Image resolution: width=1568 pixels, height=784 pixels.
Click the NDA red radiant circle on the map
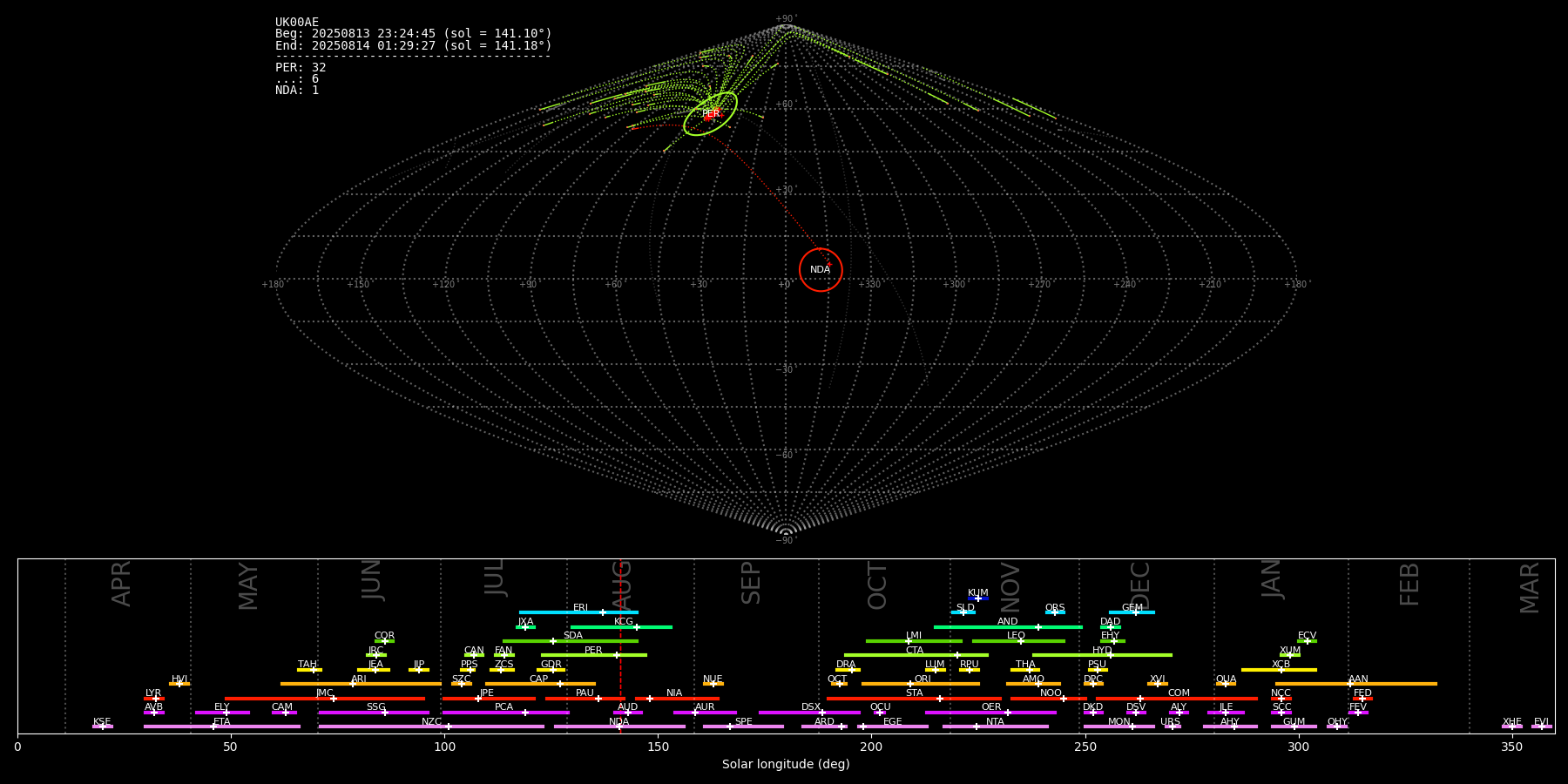pos(821,270)
